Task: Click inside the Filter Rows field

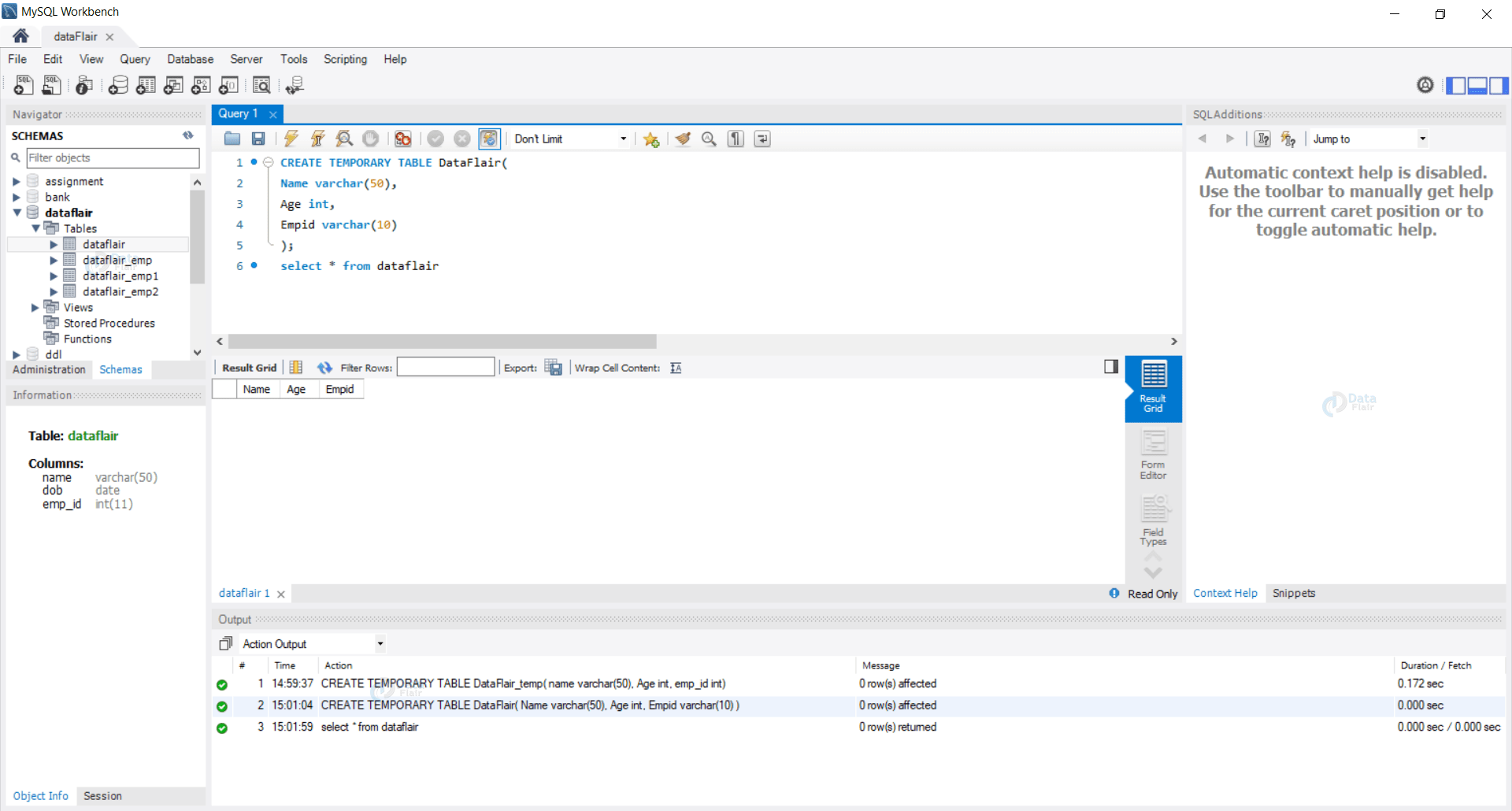Action: (x=445, y=367)
